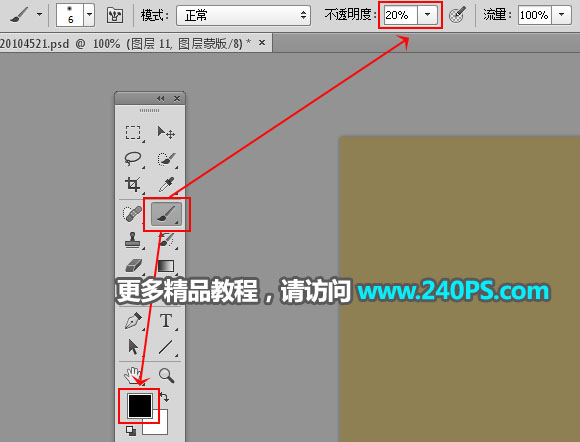Screen dimensions: 580x442
Task: Select the Path Selection tool
Action: [x=133, y=347]
